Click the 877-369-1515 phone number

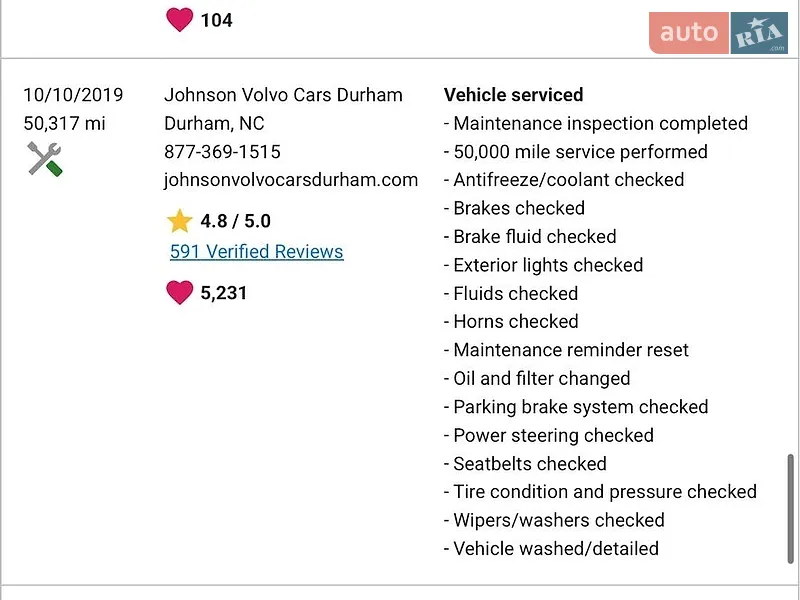point(222,152)
